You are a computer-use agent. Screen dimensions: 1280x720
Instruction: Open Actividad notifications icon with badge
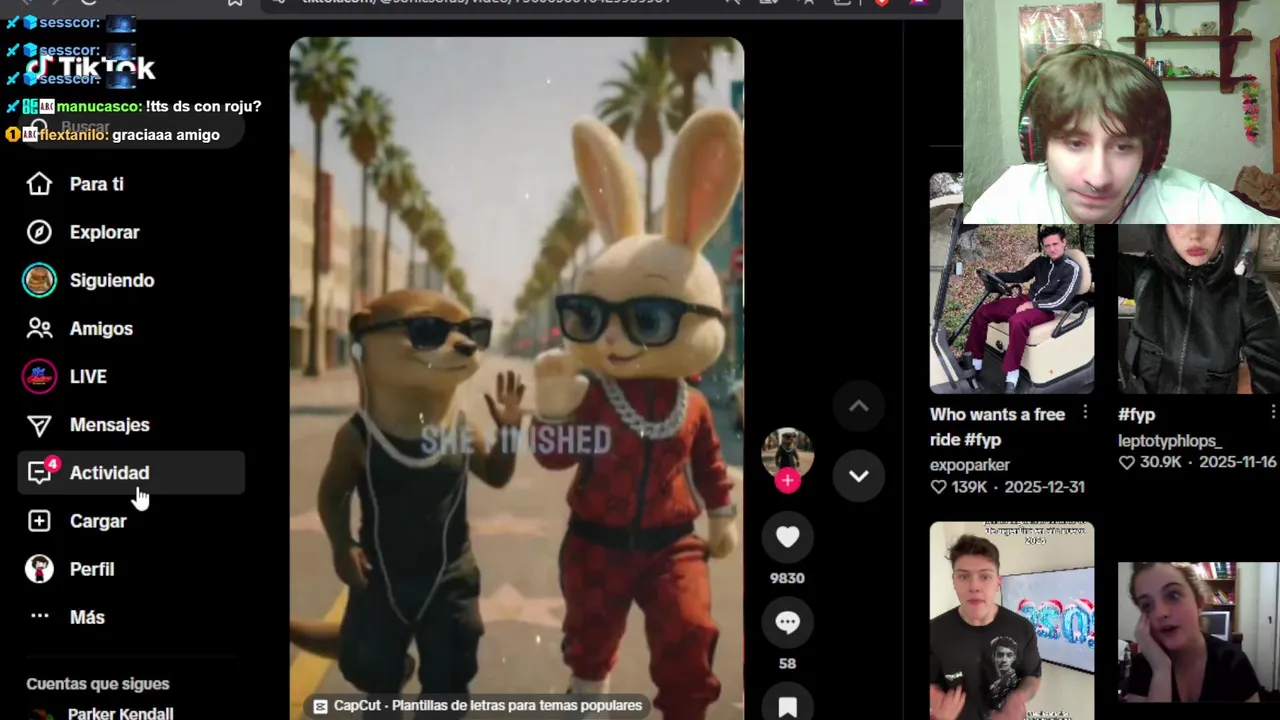(41, 472)
